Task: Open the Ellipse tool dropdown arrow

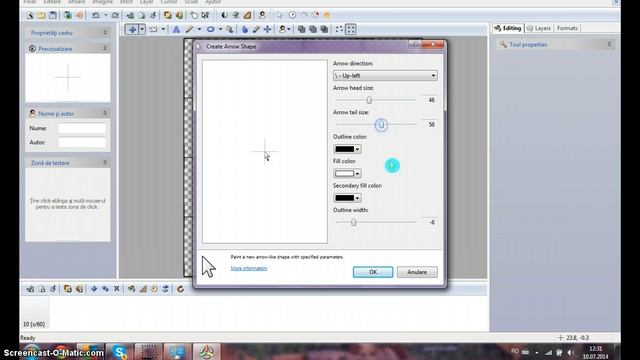Action: tap(220, 29)
